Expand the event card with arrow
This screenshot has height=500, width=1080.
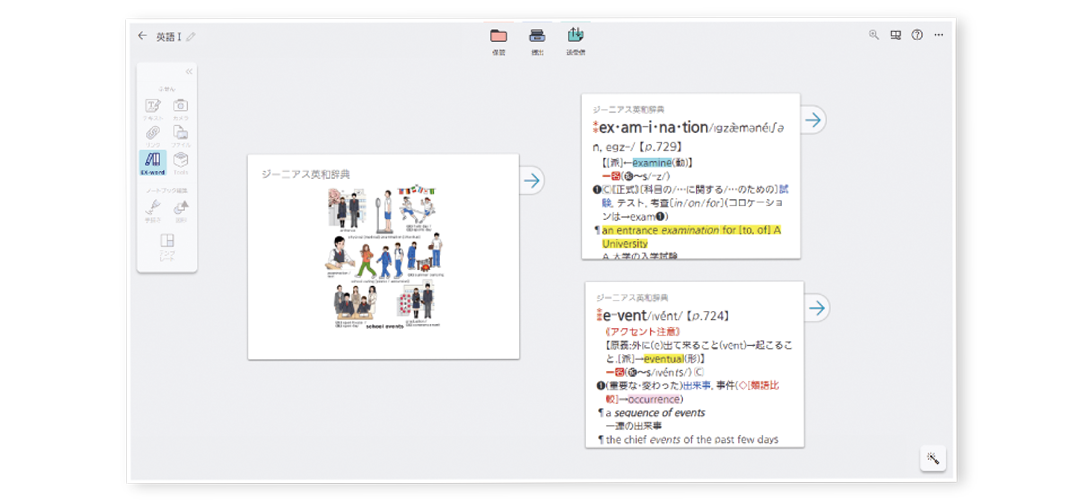(817, 307)
